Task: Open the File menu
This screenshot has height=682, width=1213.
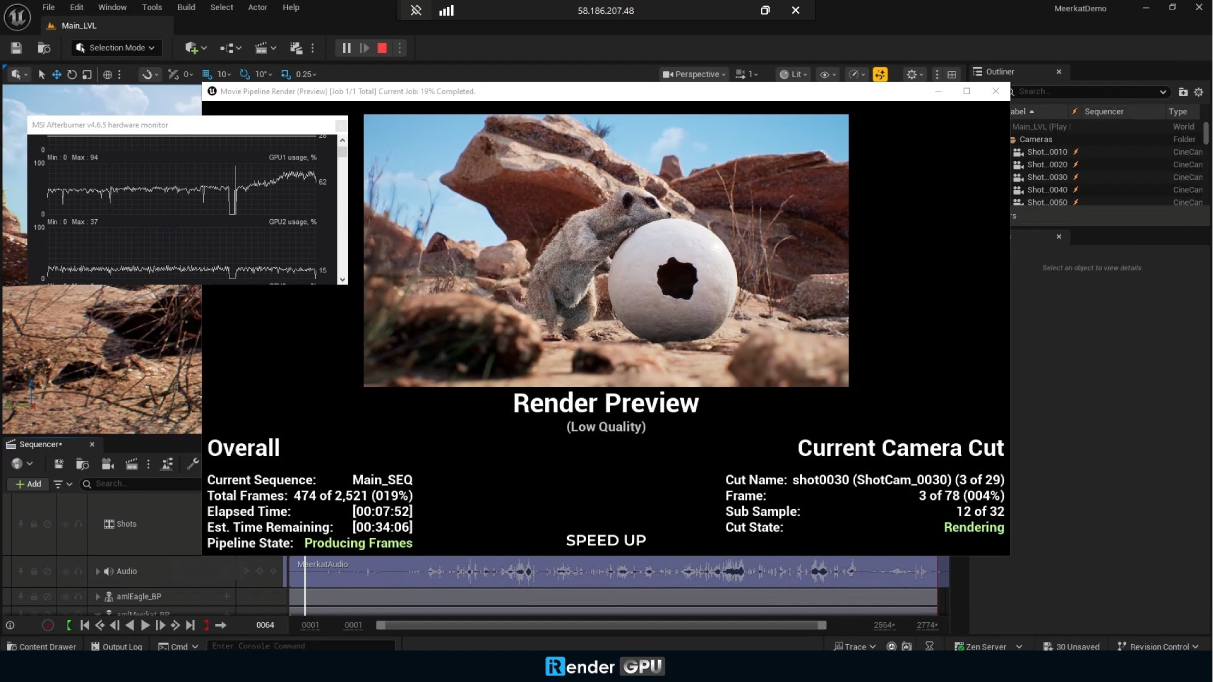Action: click(49, 7)
